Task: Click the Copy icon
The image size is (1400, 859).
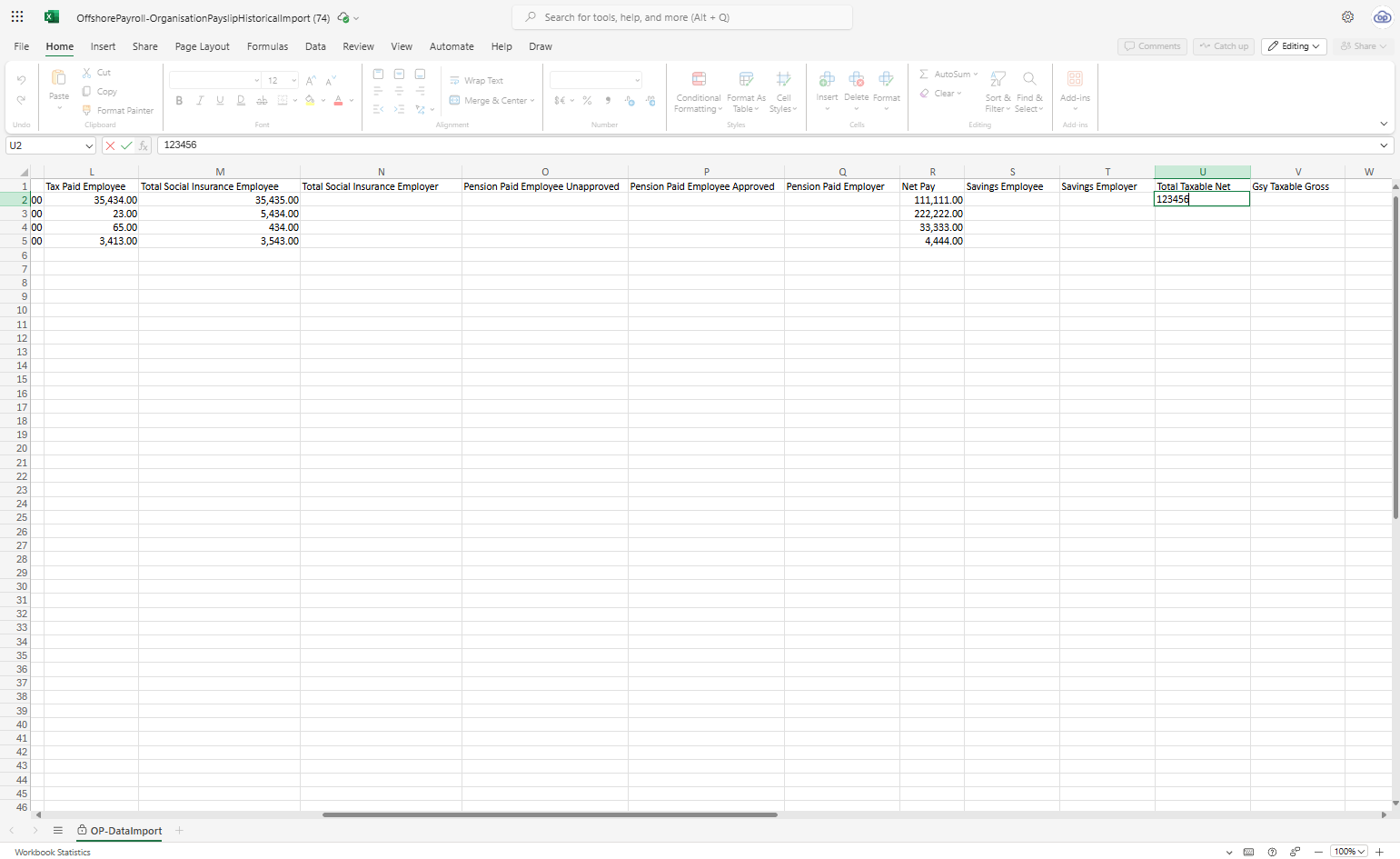Action: tap(87, 91)
